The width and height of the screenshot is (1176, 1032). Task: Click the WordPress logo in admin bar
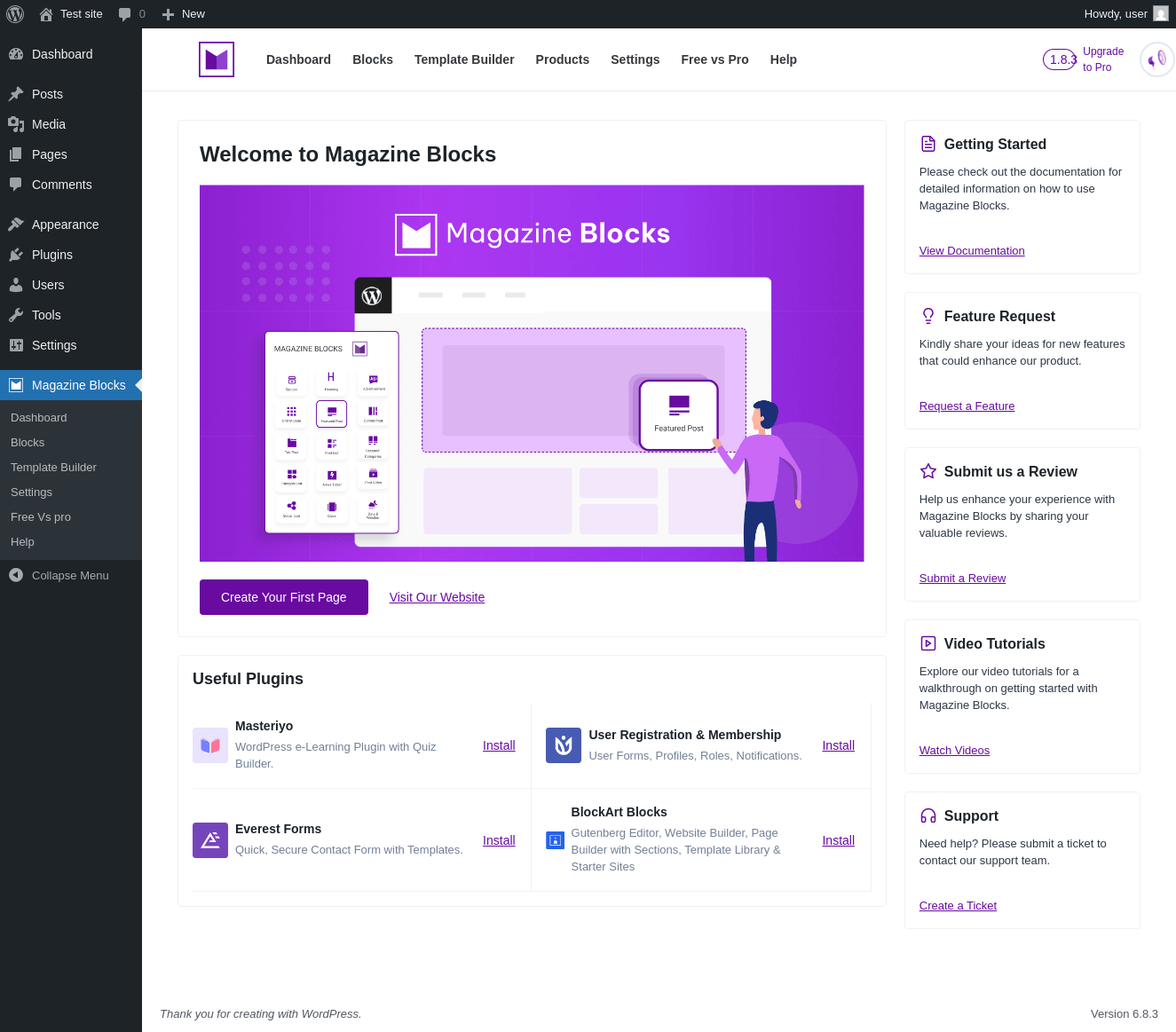pyautogui.click(x=15, y=14)
